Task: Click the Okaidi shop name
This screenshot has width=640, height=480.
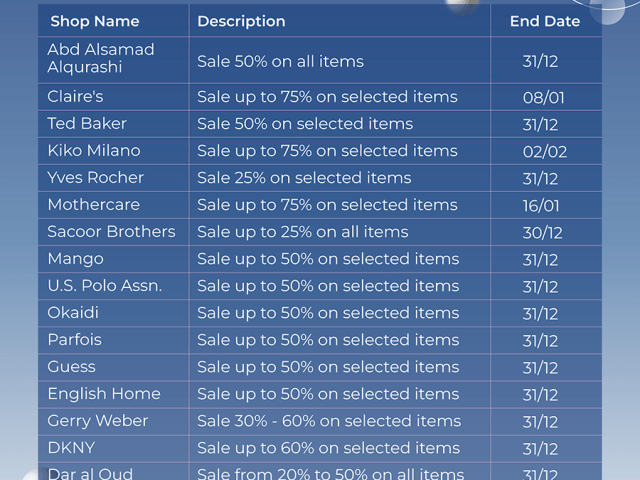Action: point(73,313)
